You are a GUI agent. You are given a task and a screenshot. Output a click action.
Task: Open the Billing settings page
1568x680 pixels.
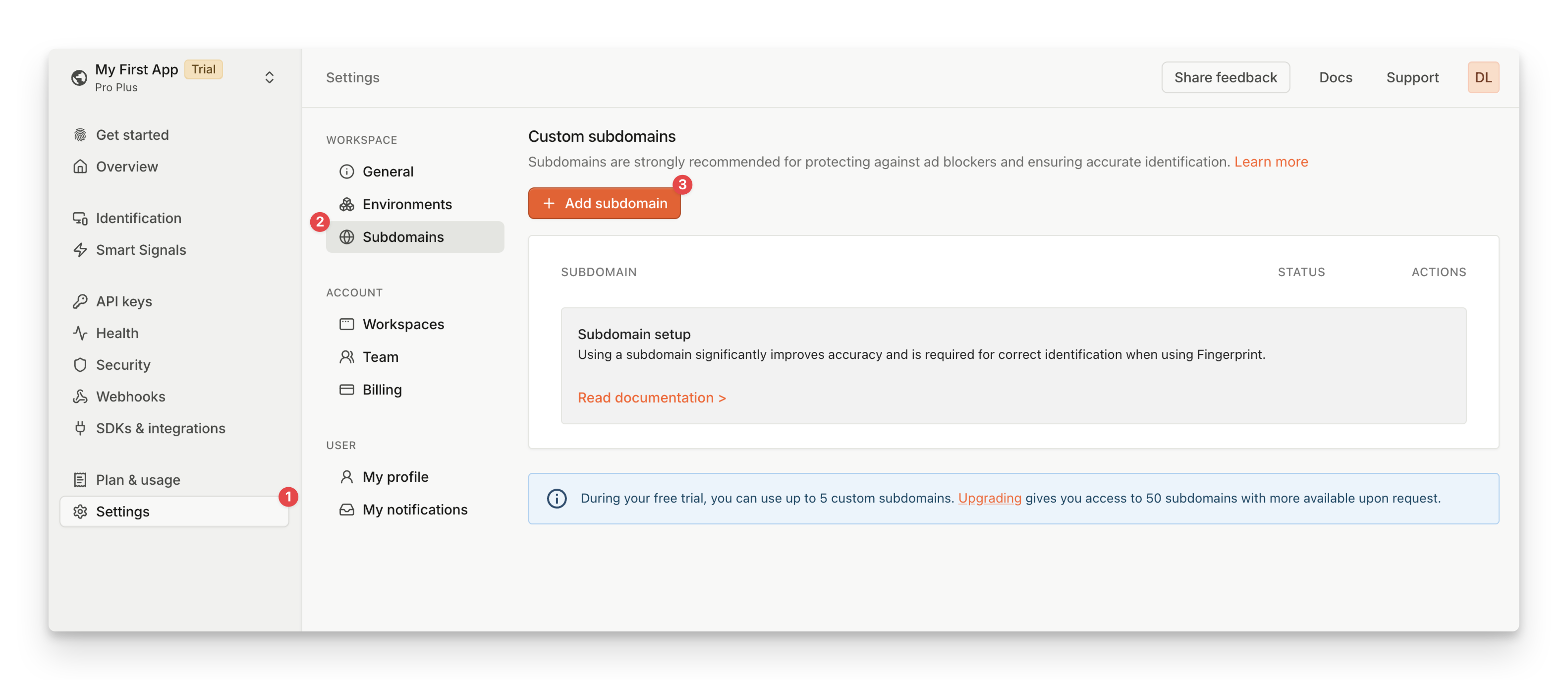[x=382, y=389]
